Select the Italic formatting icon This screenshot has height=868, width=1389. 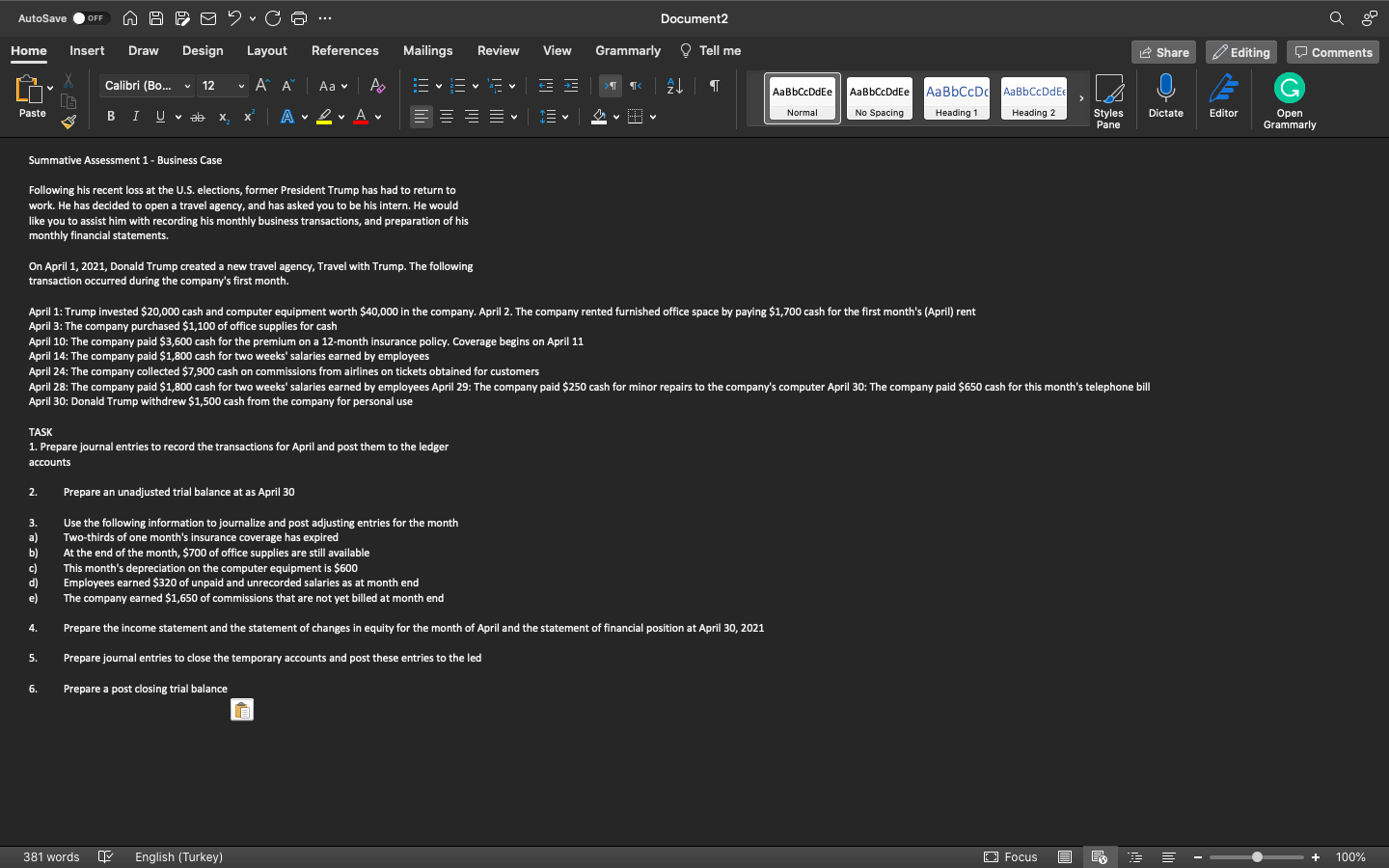tap(135, 116)
